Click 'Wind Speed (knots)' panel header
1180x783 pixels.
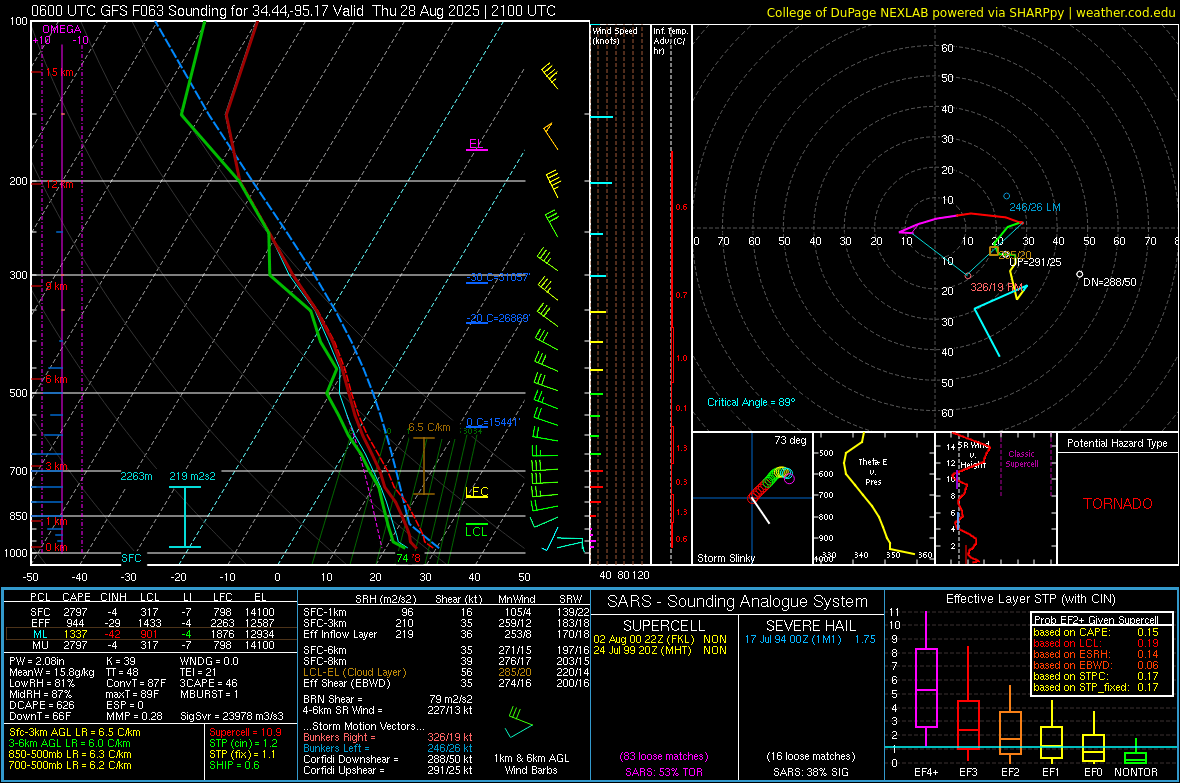(615, 35)
